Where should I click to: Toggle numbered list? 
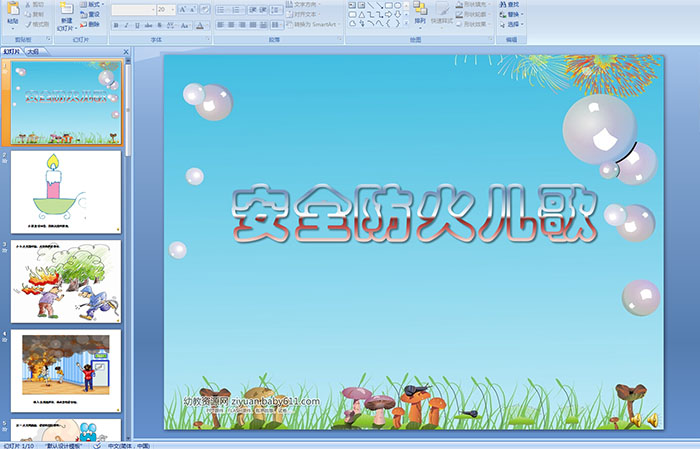click(237, 10)
